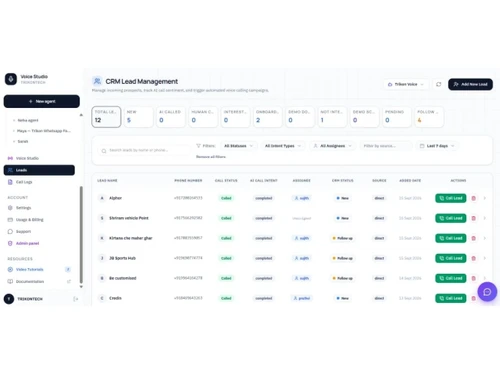
Task: Open the All Assignees dropdown
Action: coord(333,146)
